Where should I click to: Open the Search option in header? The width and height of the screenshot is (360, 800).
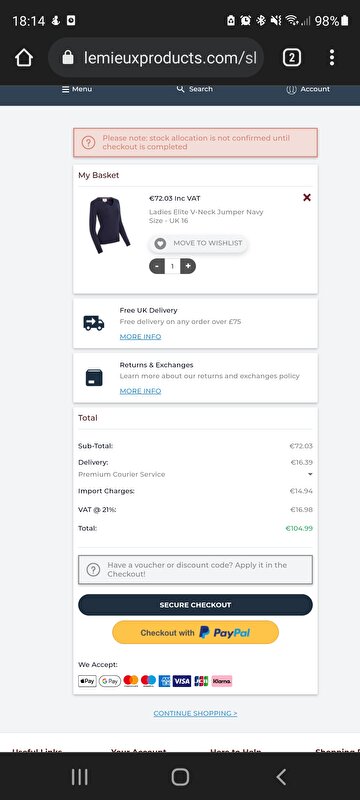(195, 89)
